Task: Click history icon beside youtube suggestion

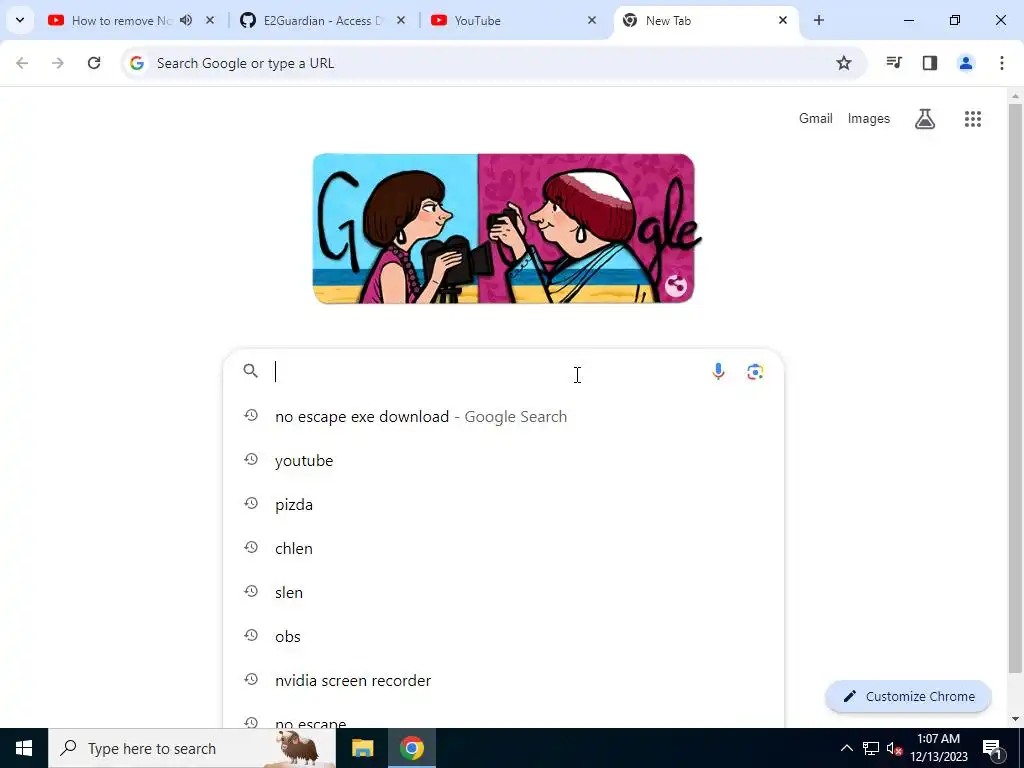Action: (x=251, y=459)
